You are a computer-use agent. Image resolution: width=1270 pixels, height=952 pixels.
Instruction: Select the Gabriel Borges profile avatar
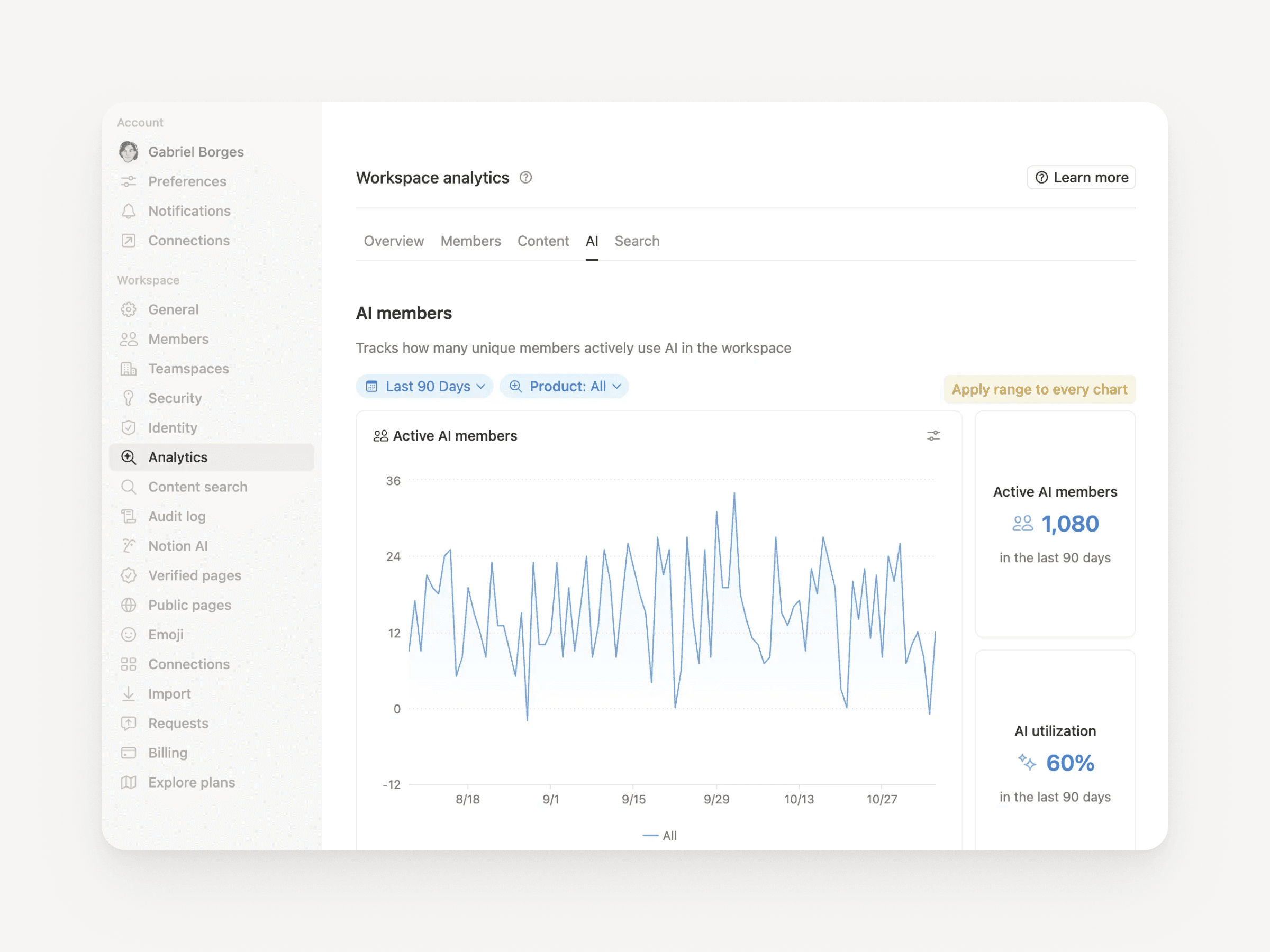pyautogui.click(x=129, y=151)
